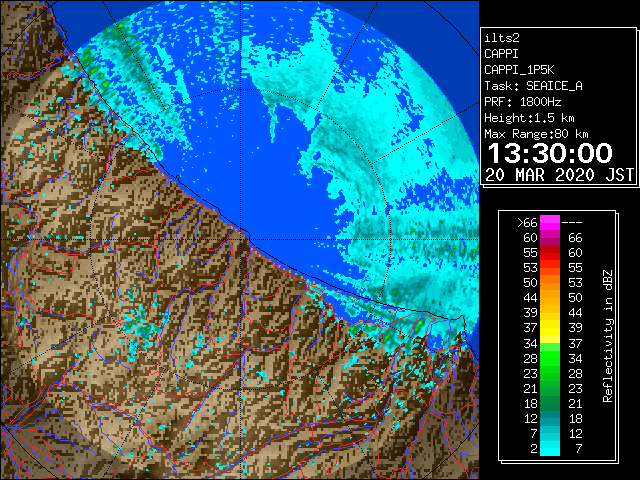Click the red 55-60 legend color band

point(550,253)
